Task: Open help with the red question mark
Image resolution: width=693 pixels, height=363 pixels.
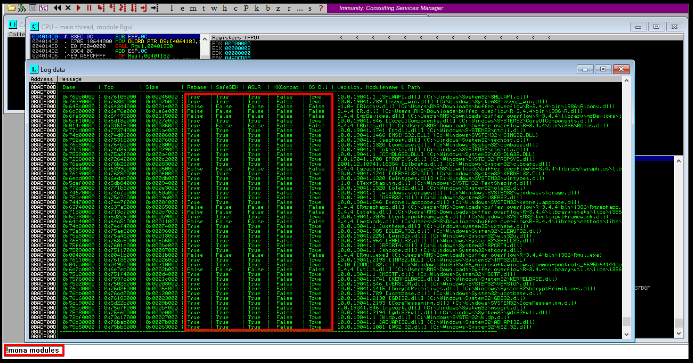Action: tap(321, 8)
